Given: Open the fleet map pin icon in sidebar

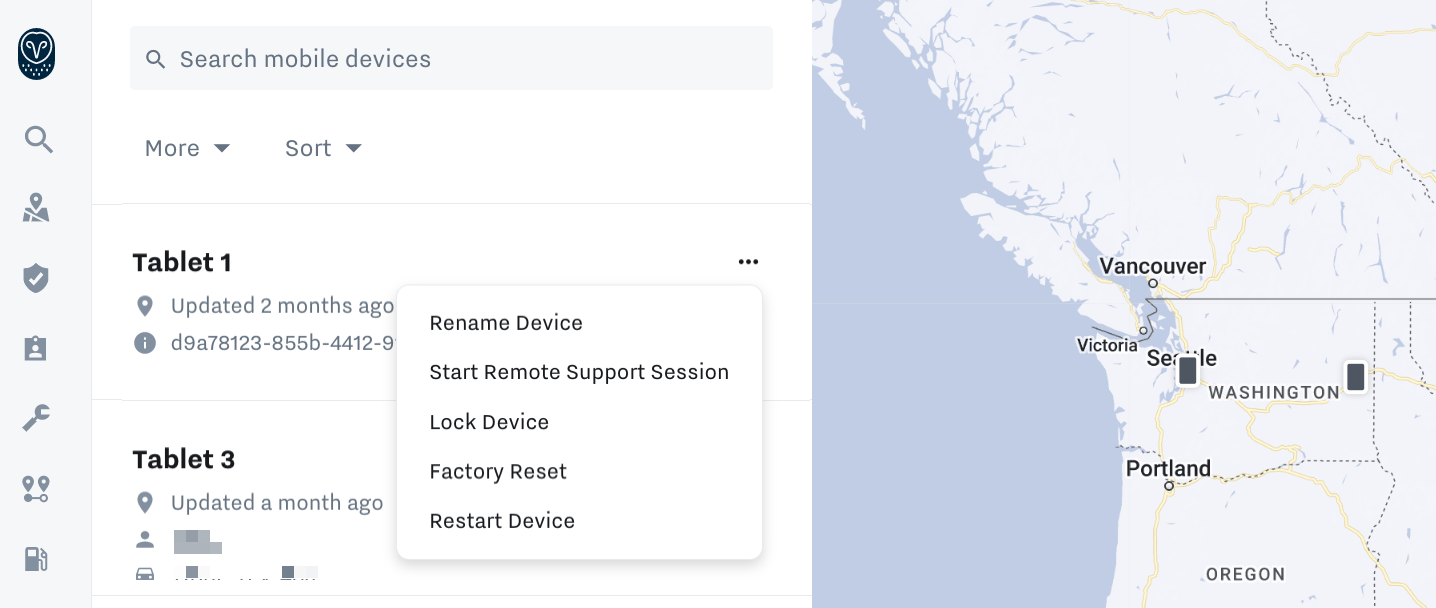Looking at the screenshot, I should point(36,208).
